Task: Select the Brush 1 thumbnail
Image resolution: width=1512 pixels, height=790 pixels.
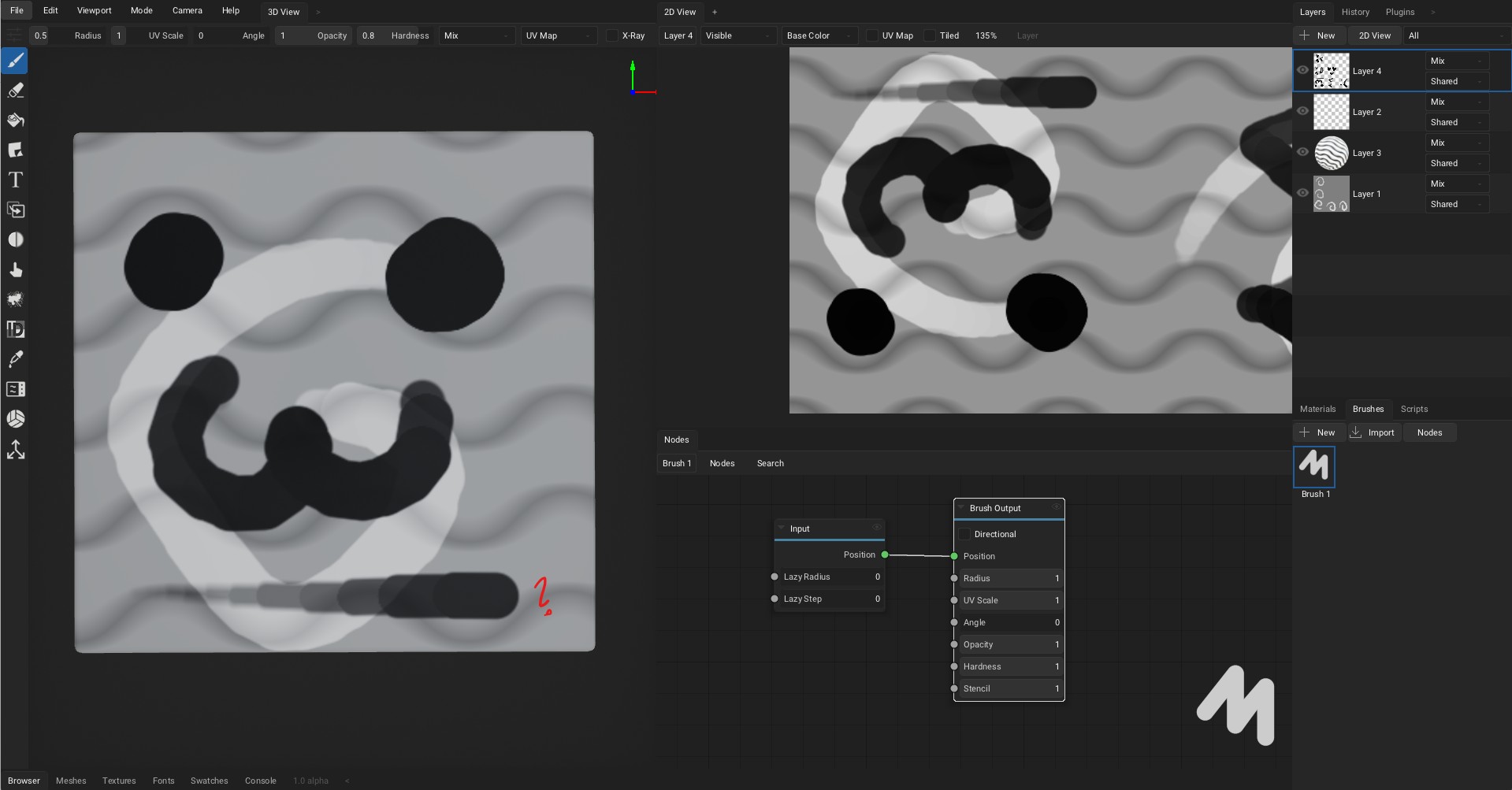Action: (x=1314, y=467)
